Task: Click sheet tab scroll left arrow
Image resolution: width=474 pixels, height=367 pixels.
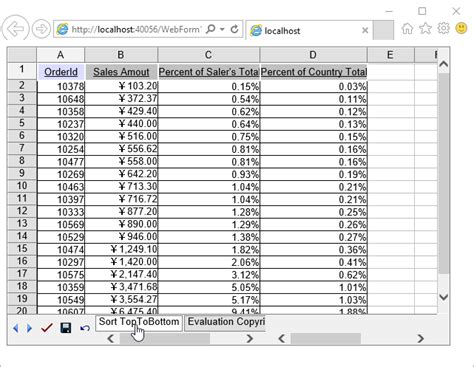Action: pyautogui.click(x=111, y=339)
